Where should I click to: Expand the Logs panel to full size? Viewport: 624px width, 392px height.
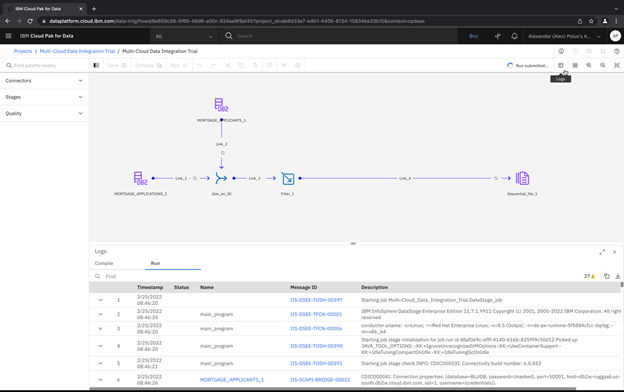[x=602, y=252]
